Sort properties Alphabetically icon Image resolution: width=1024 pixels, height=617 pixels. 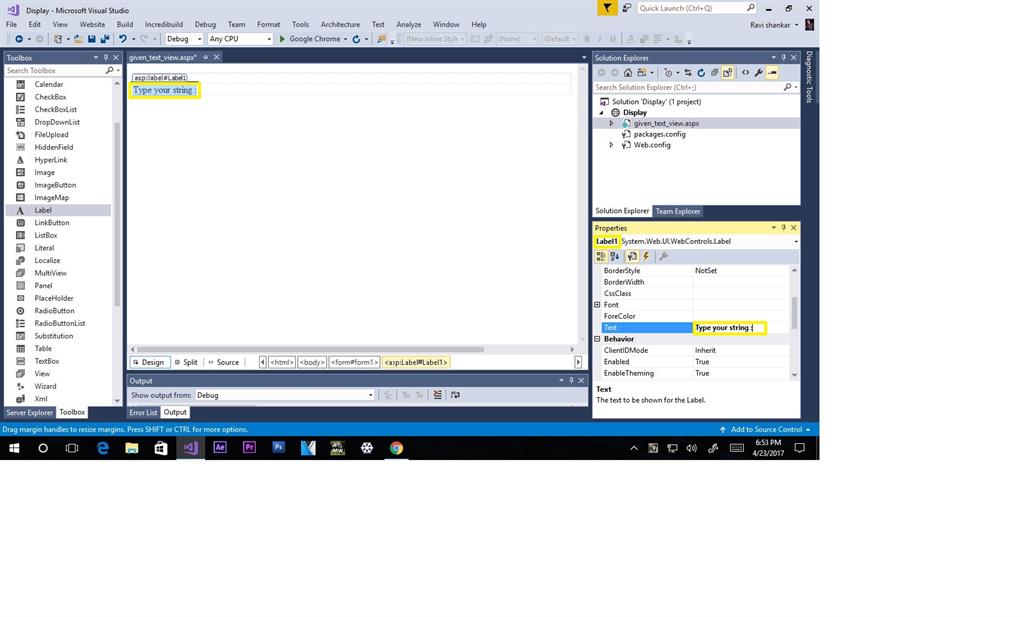click(x=615, y=257)
